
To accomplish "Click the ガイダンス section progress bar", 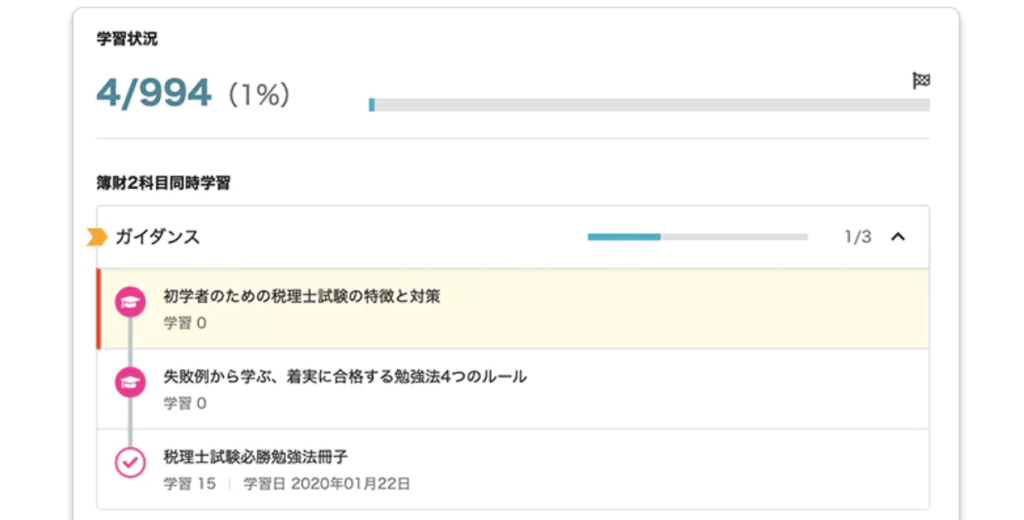I will click(x=697, y=237).
